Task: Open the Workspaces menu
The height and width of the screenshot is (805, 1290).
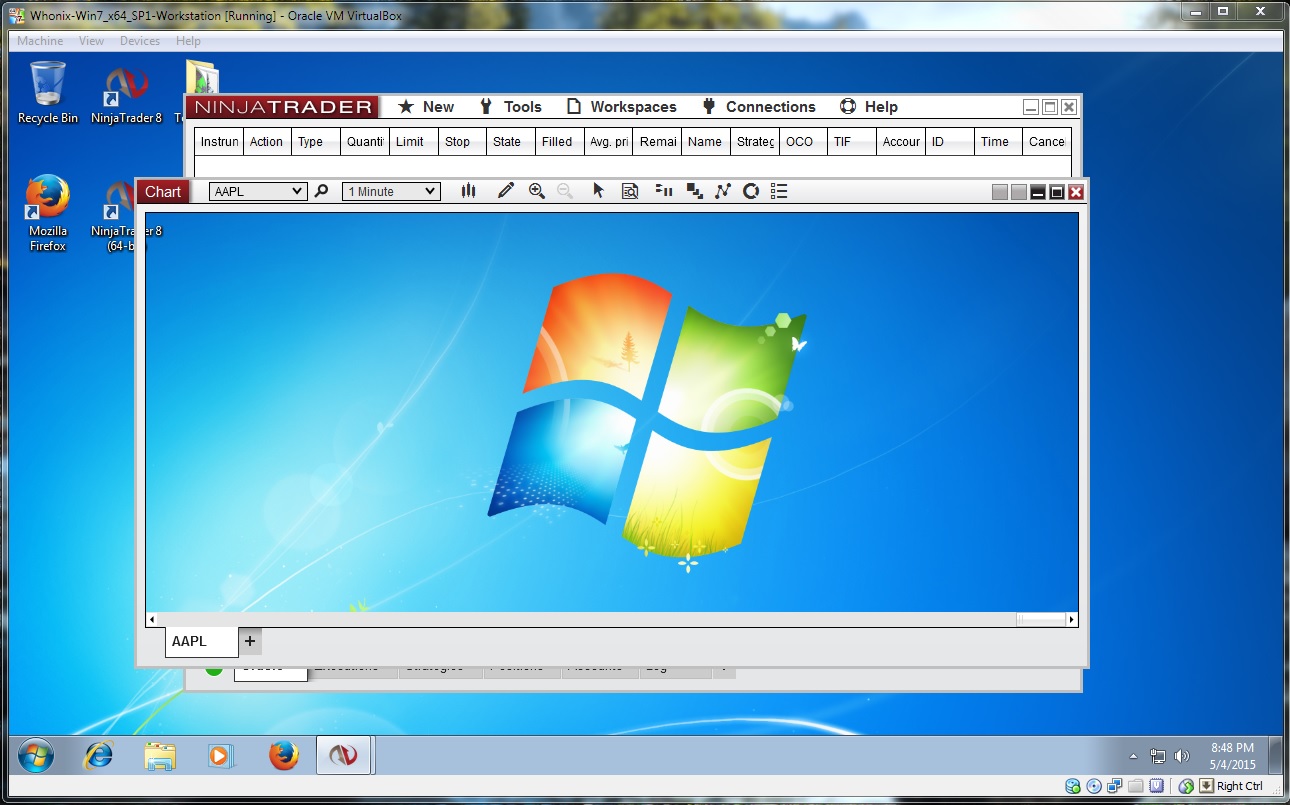Action: 622,107
